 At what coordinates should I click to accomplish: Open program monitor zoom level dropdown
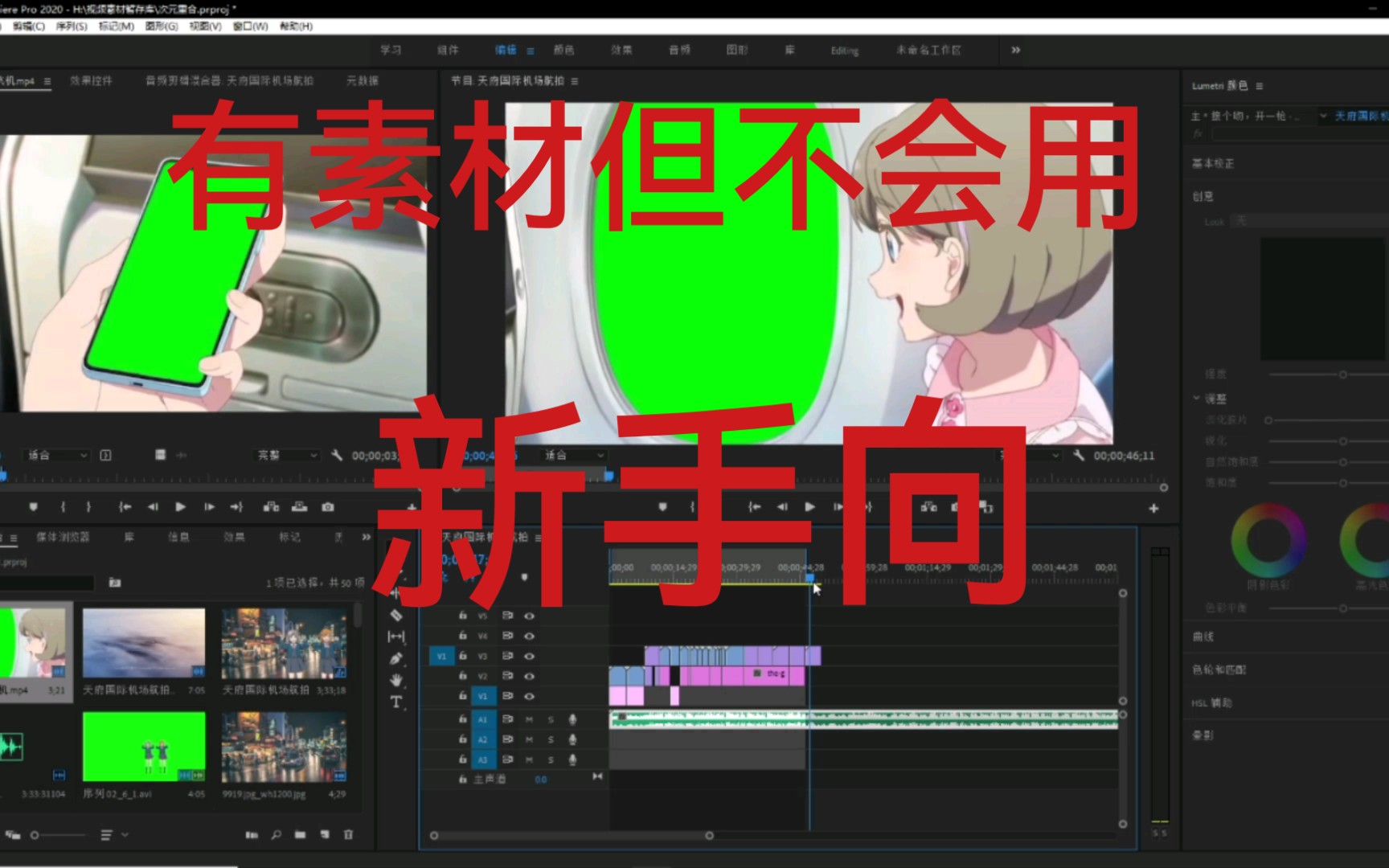(x=574, y=455)
